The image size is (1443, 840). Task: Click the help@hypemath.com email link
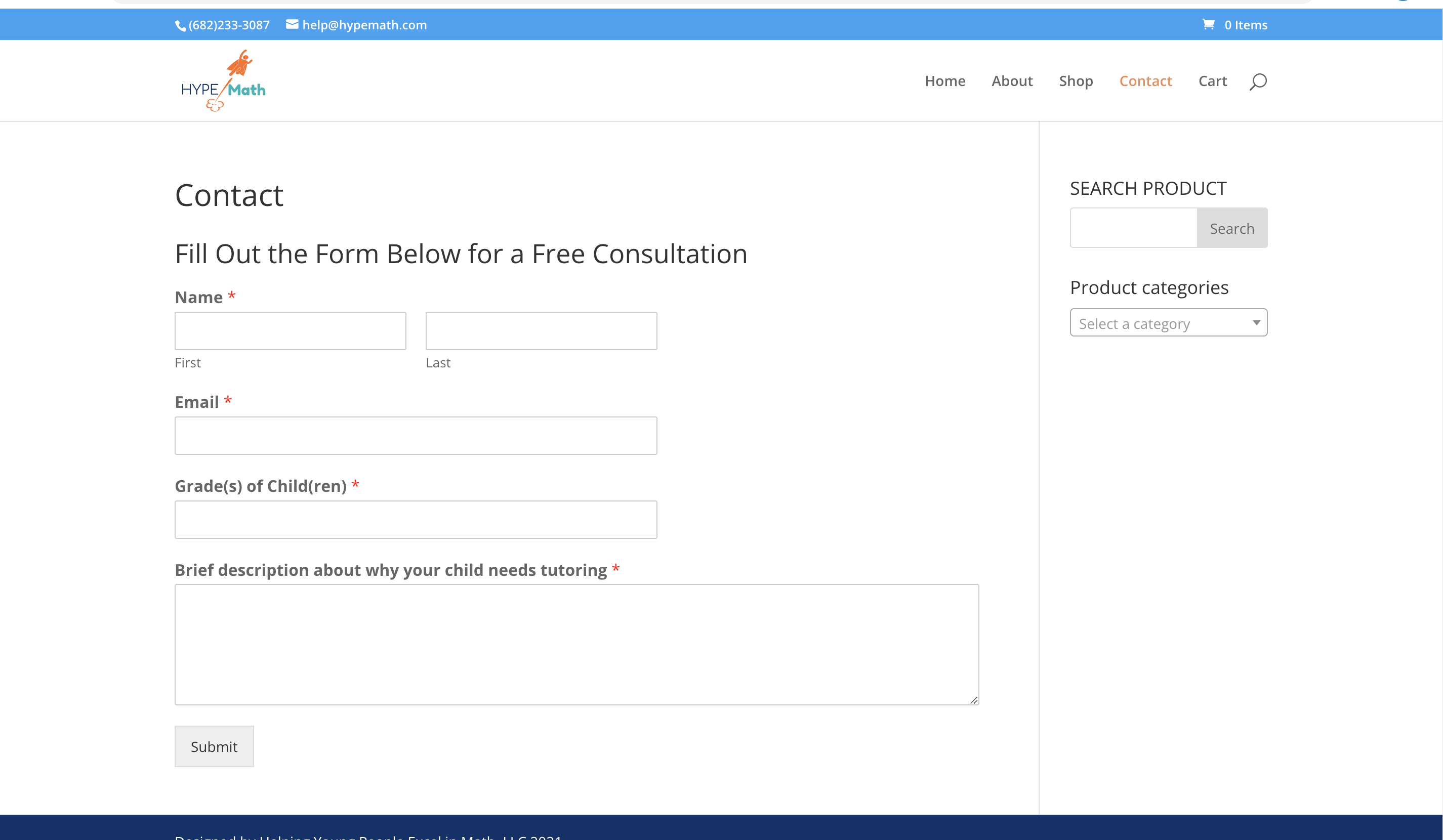(364, 25)
